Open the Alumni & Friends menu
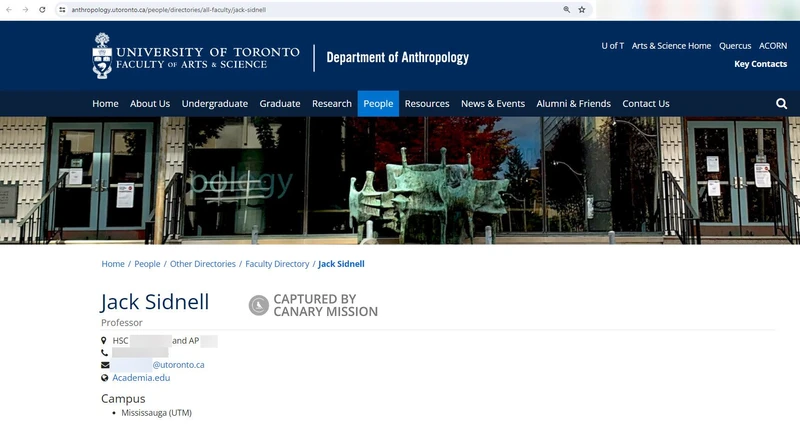 [573, 104]
